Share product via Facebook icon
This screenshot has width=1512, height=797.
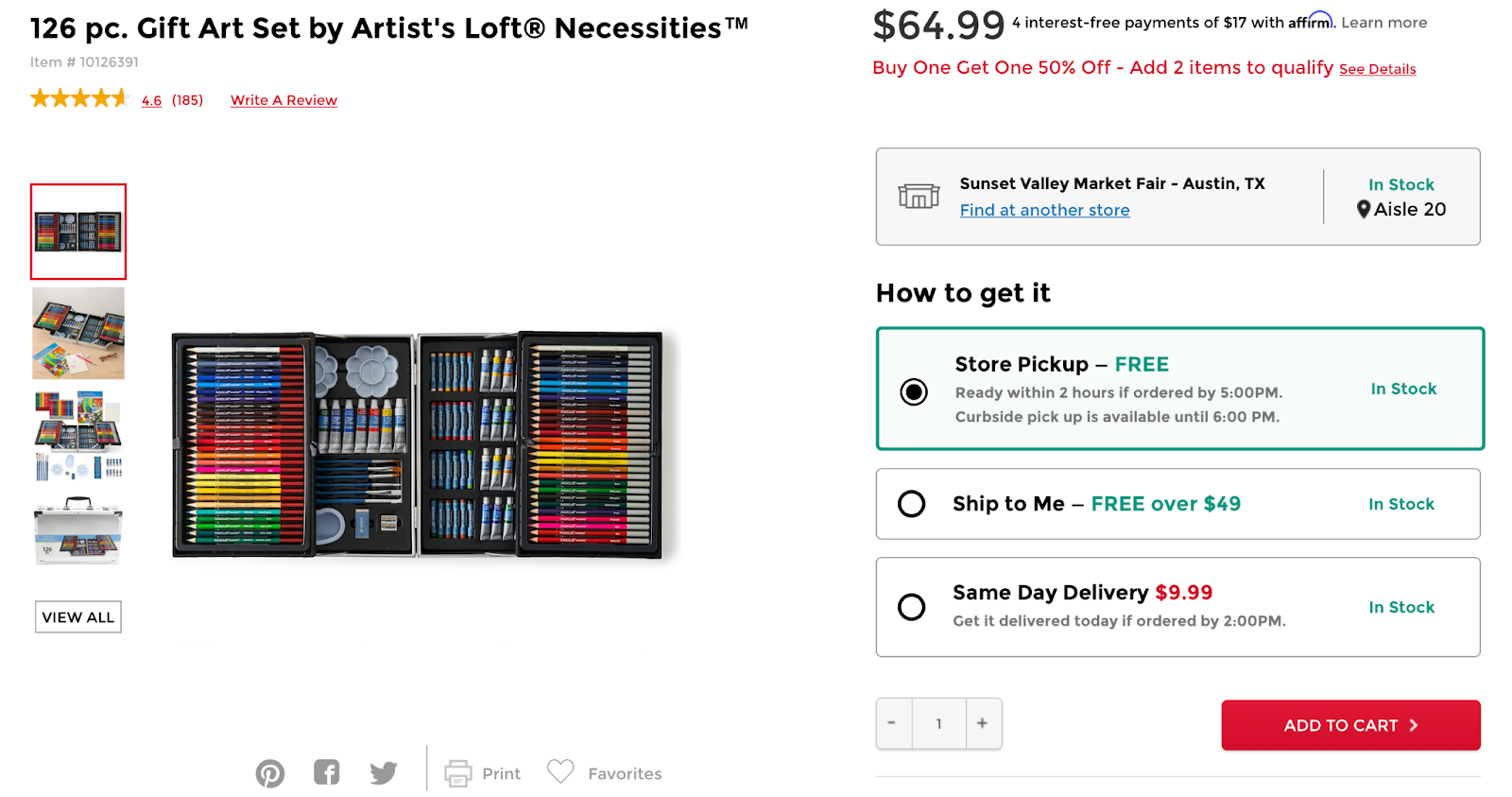(x=327, y=772)
